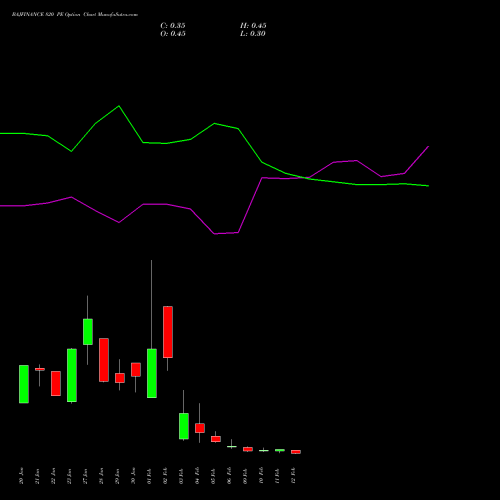Click the green candlestick for 27 Jan
Image resolution: width=500 pixels, height=500 pixels.
[88, 332]
